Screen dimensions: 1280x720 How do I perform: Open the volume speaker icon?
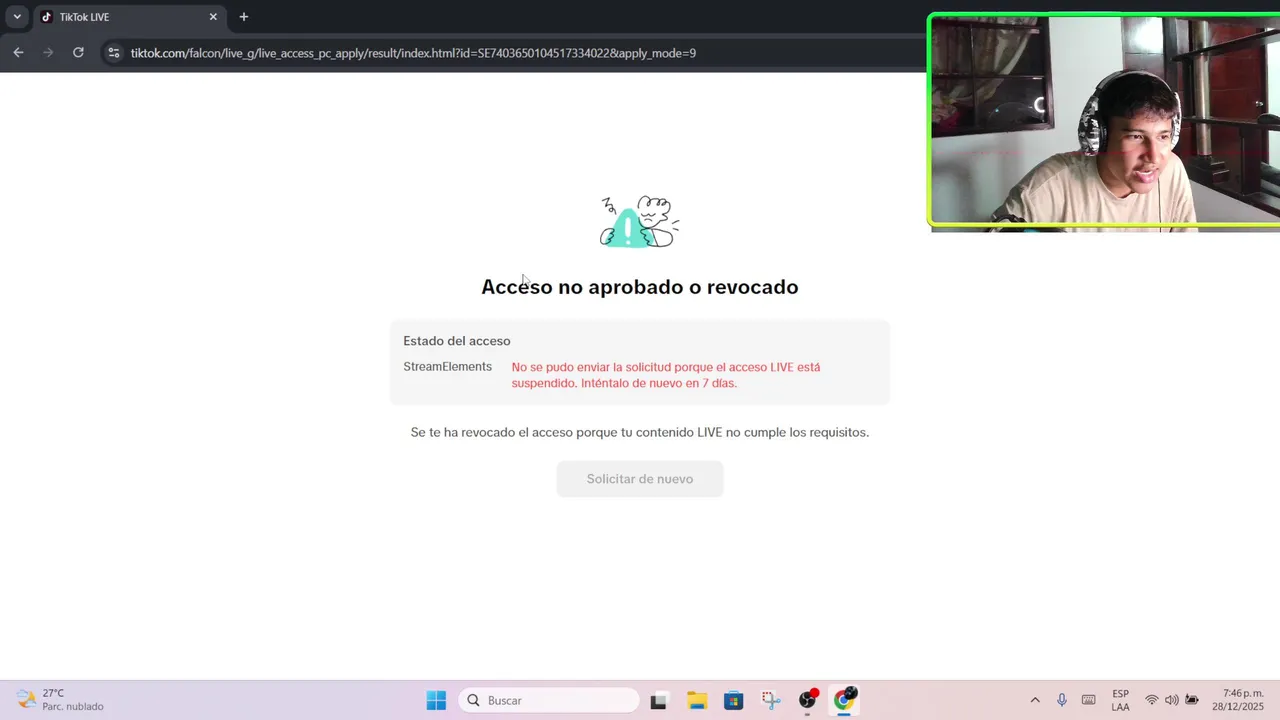1171,700
